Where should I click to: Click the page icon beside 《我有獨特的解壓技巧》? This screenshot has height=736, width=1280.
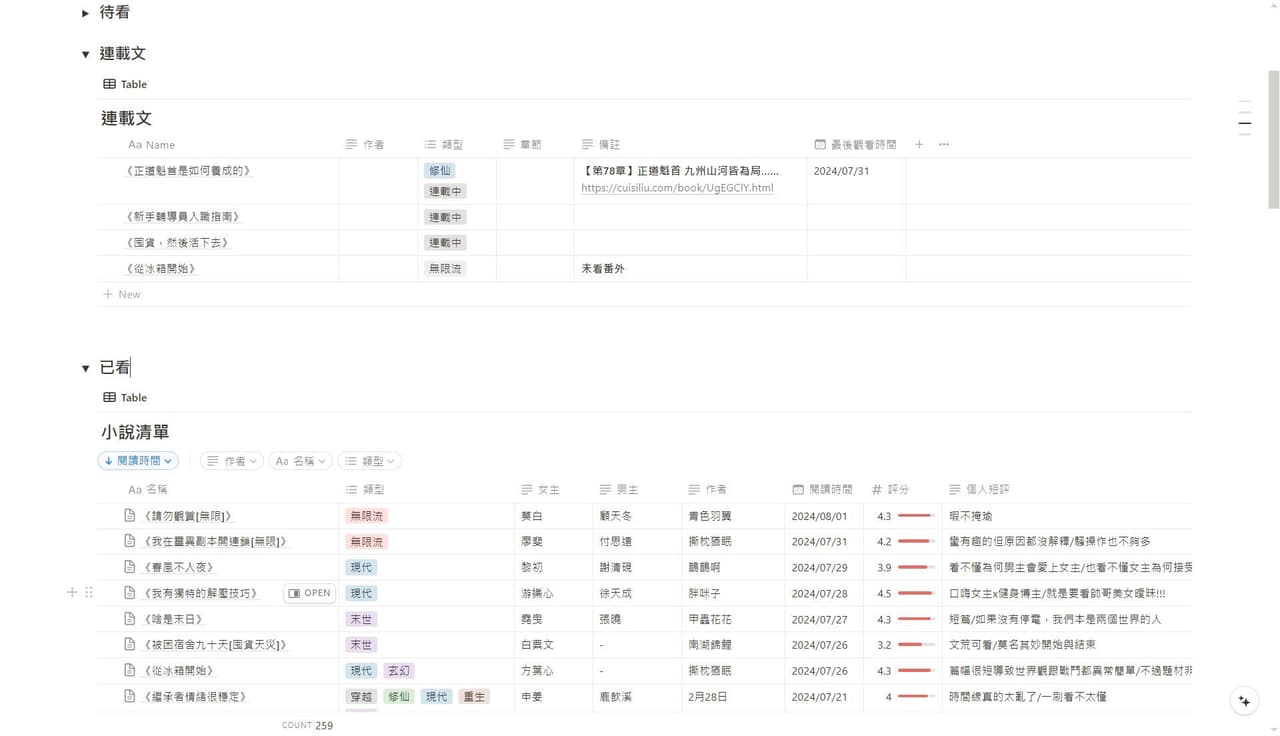click(129, 593)
